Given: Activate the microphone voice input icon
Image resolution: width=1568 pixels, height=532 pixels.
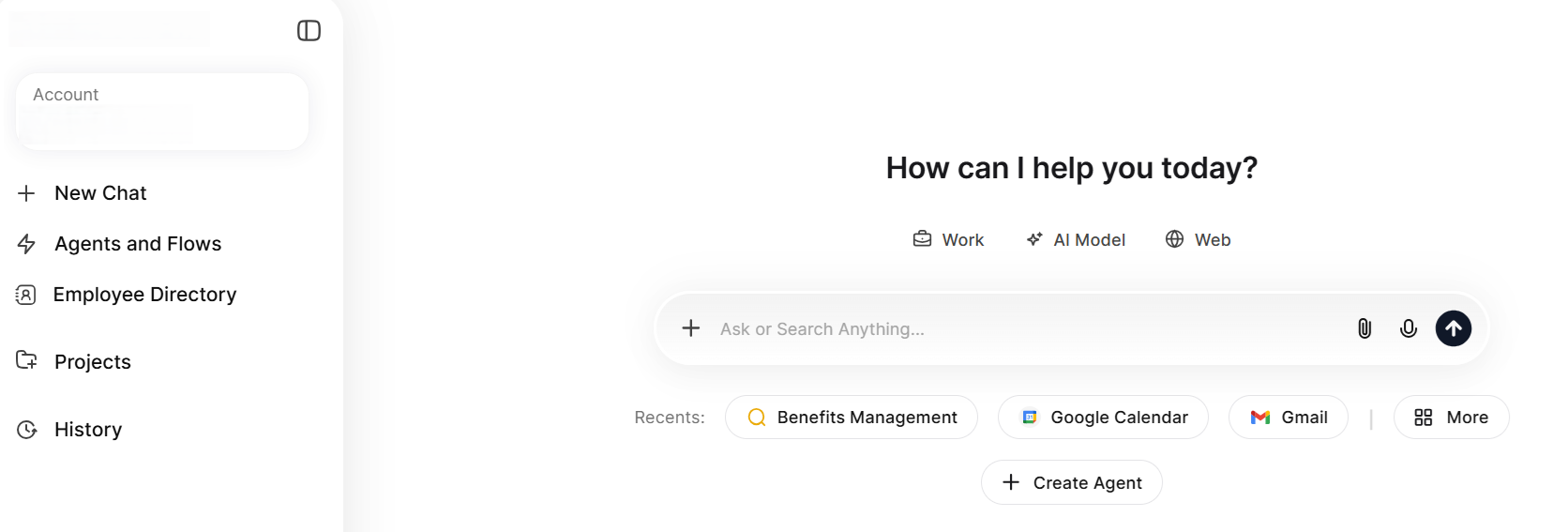Looking at the screenshot, I should 1409,328.
